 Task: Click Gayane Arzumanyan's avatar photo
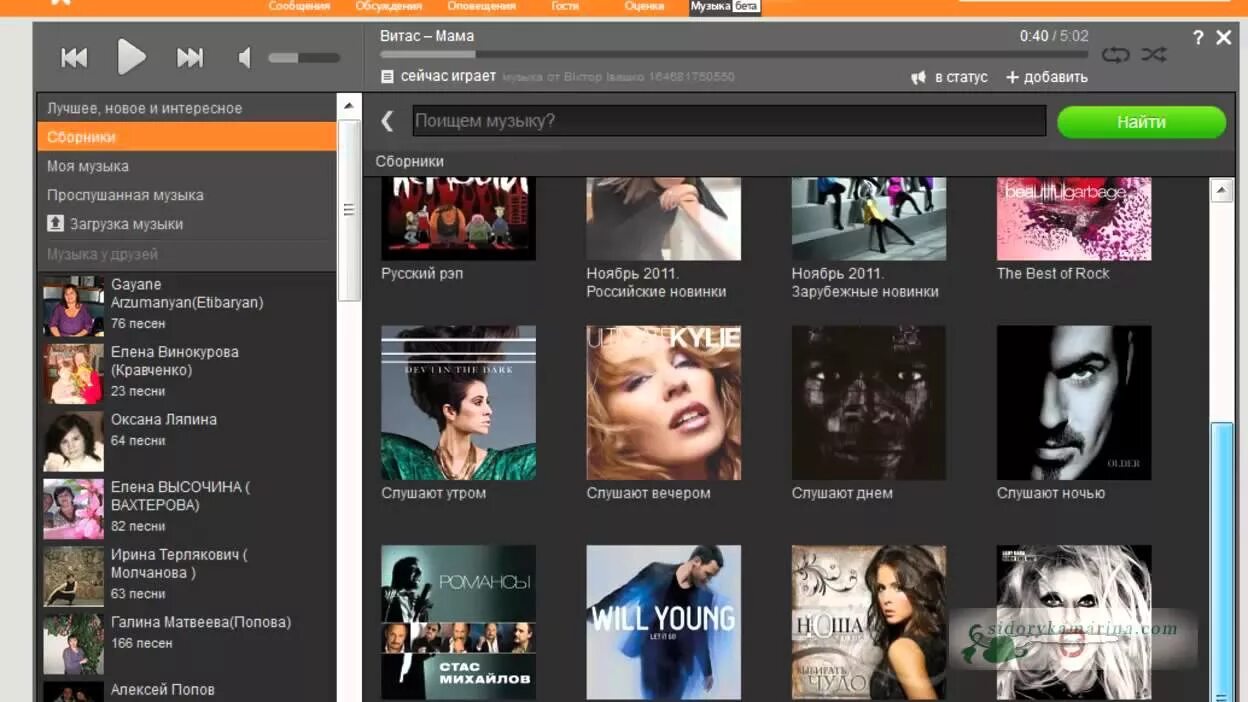73,306
